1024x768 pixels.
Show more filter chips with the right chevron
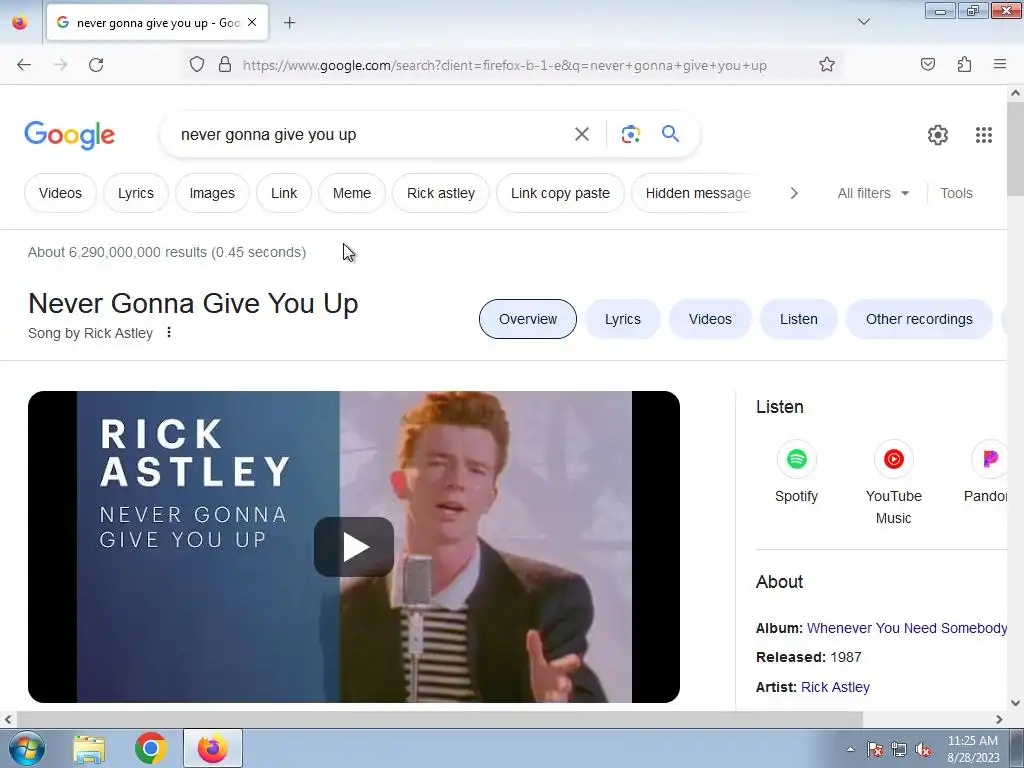pyautogui.click(x=794, y=193)
